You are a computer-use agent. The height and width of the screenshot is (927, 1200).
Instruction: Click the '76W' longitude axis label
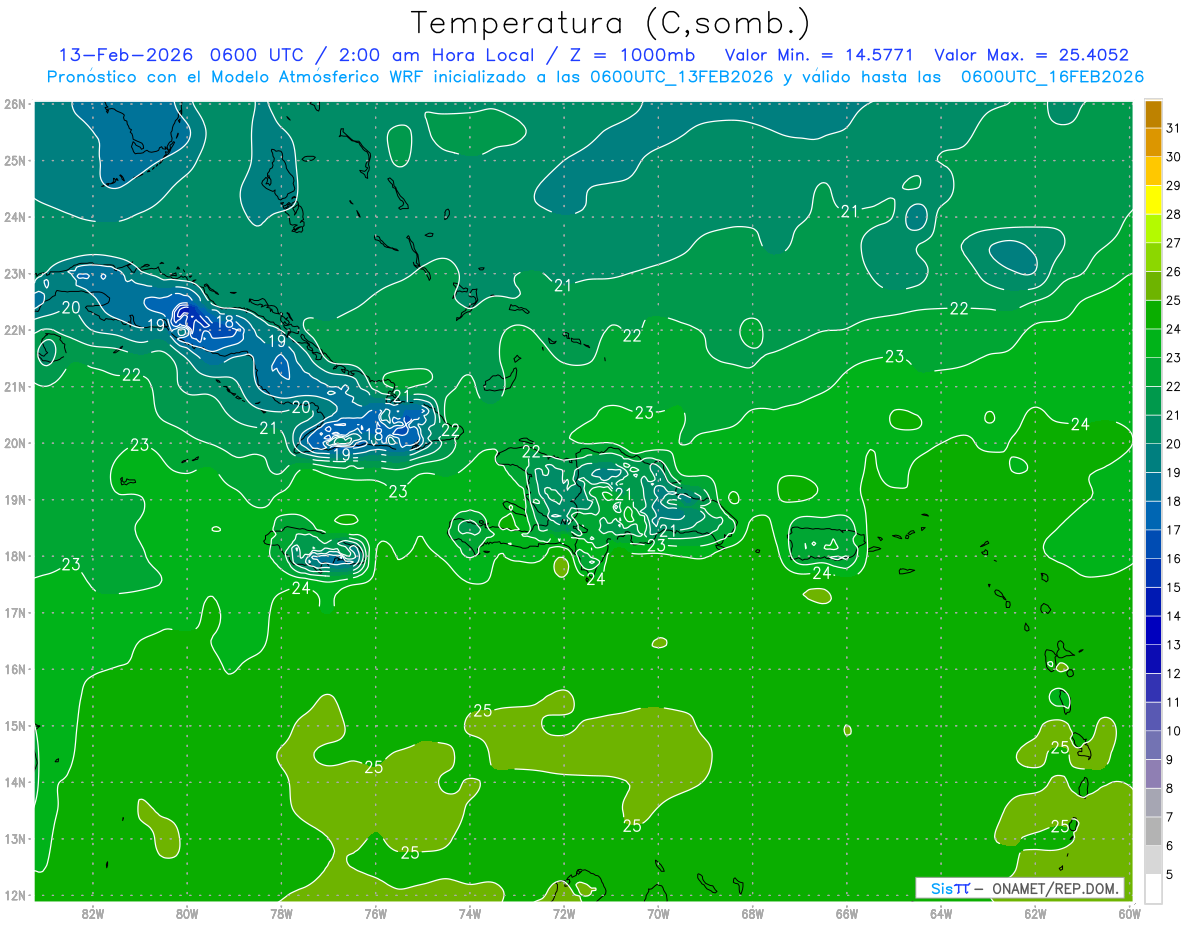pyautogui.click(x=375, y=912)
